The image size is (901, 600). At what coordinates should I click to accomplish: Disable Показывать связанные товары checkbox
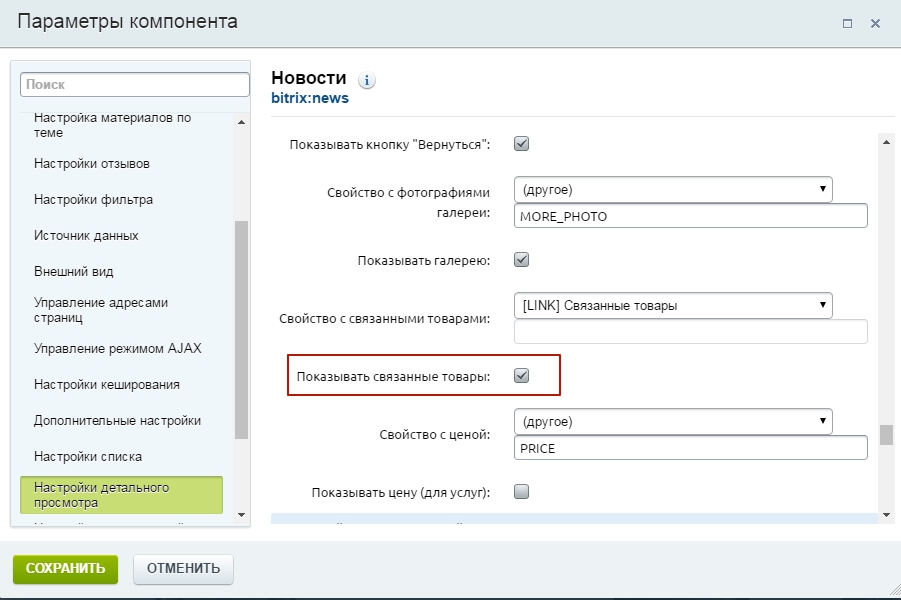pos(521,376)
